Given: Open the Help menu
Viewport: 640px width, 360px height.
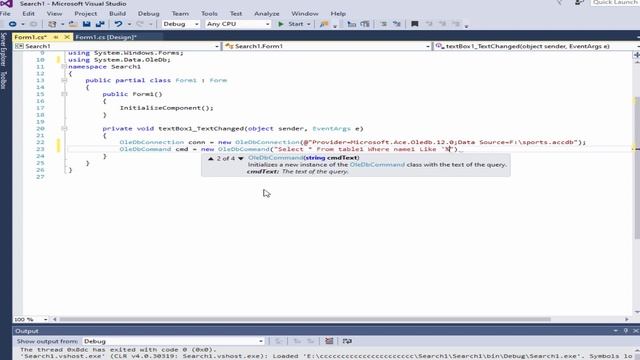Looking at the screenshot, I should 338,13.
